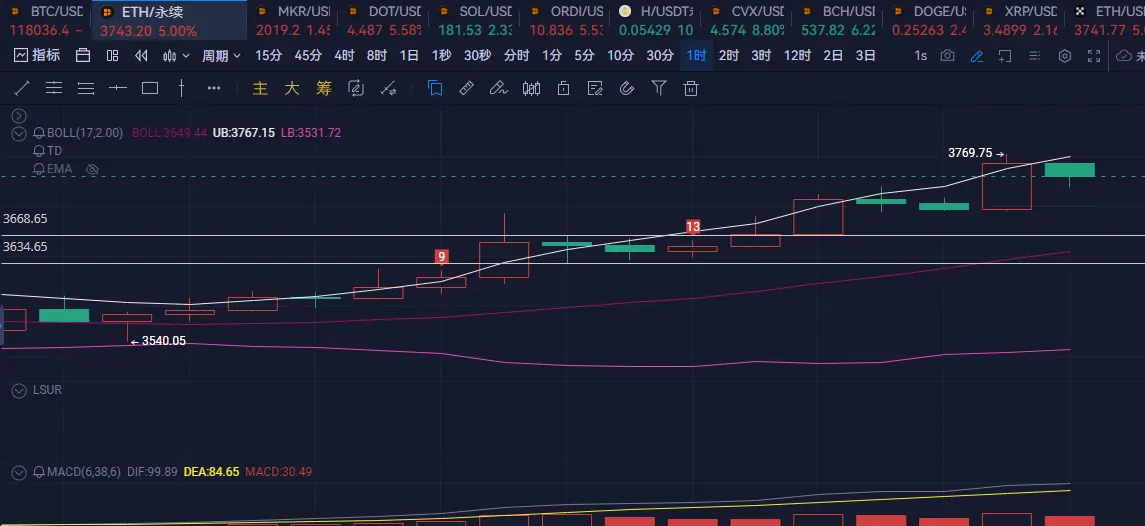Image resolution: width=1145 pixels, height=526 pixels.
Task: Collapse the top circle chevron above BOLL
Action: pos(19,115)
